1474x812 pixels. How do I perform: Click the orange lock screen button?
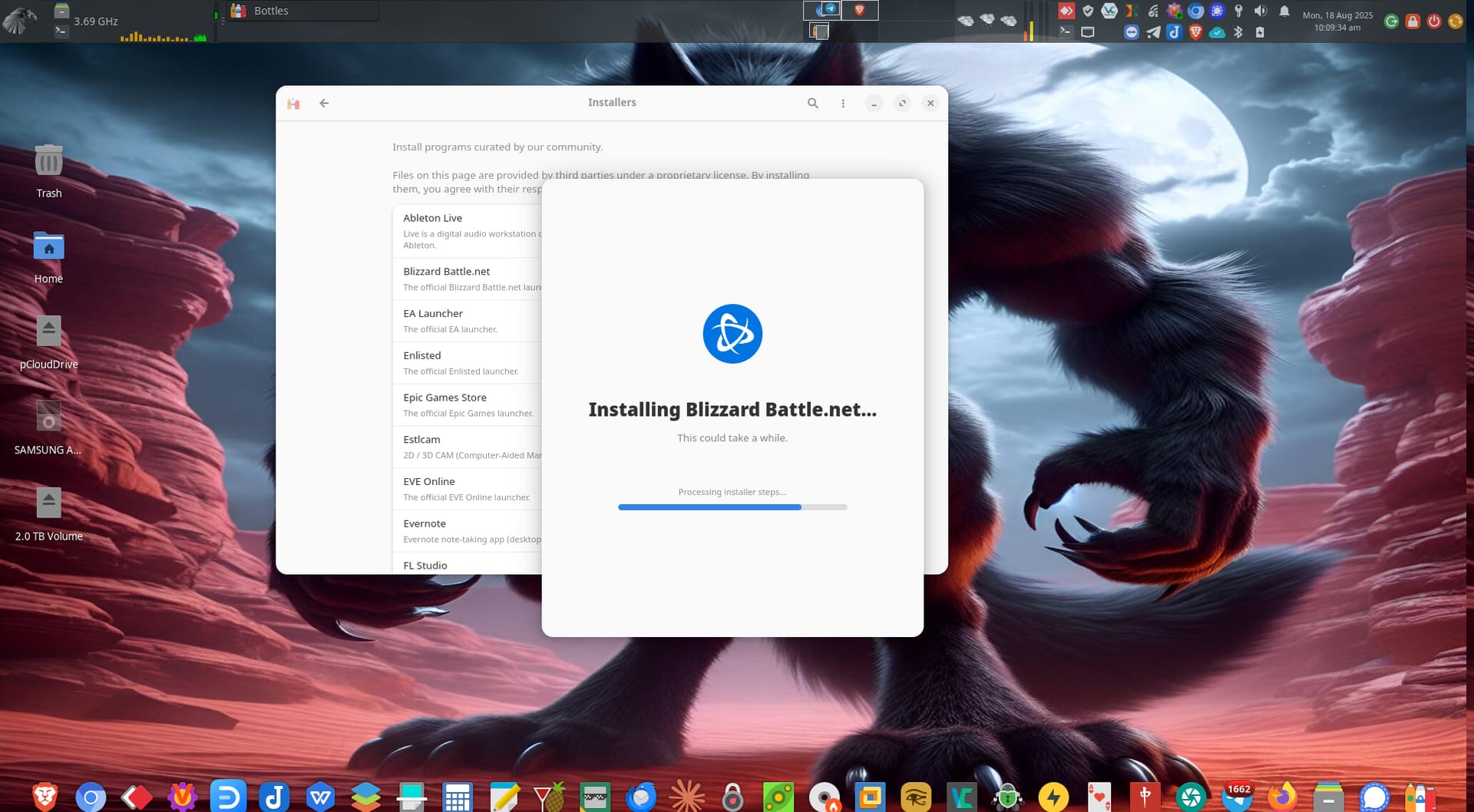tap(1413, 21)
